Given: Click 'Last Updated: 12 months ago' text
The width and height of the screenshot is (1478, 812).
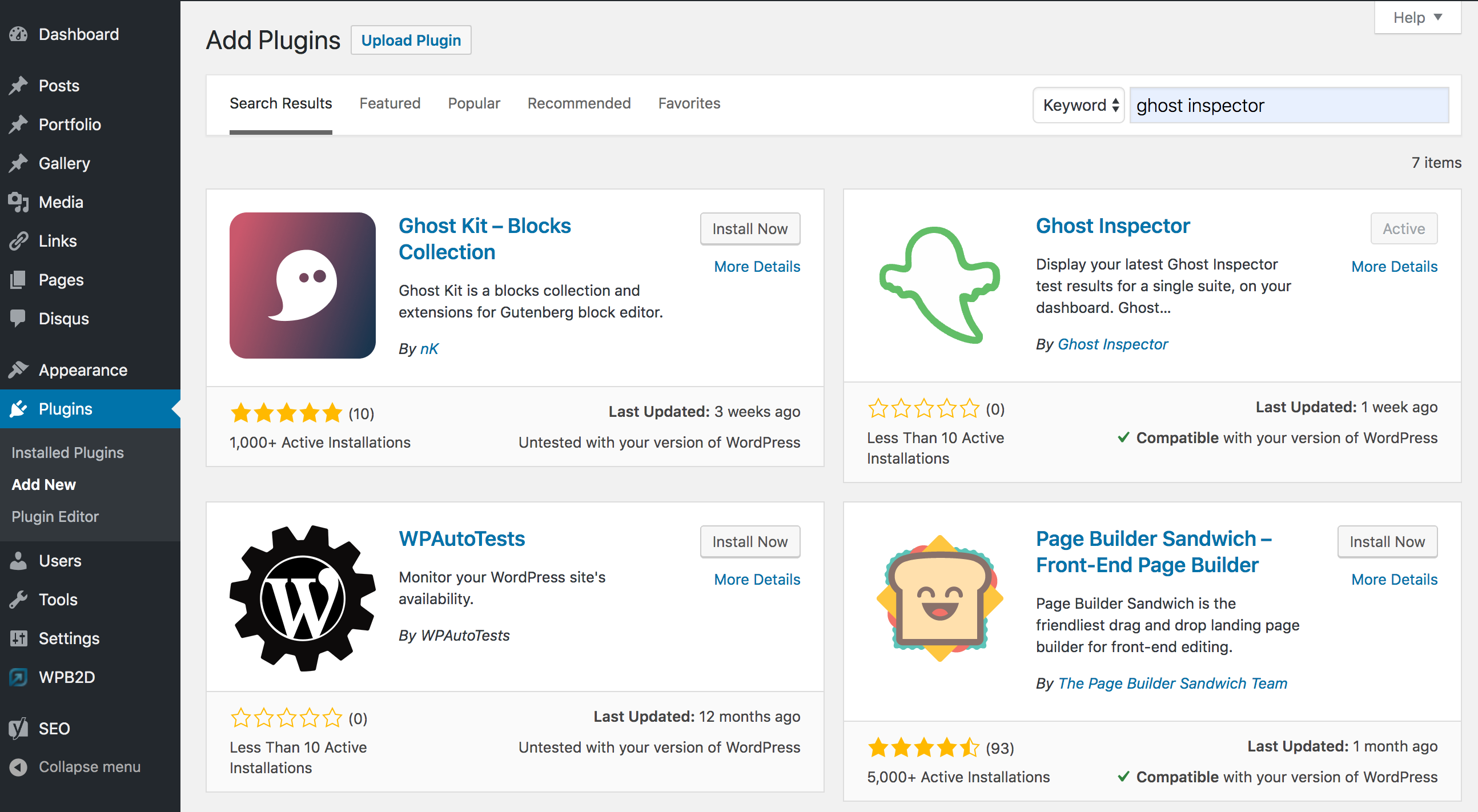Looking at the screenshot, I should 697,717.
